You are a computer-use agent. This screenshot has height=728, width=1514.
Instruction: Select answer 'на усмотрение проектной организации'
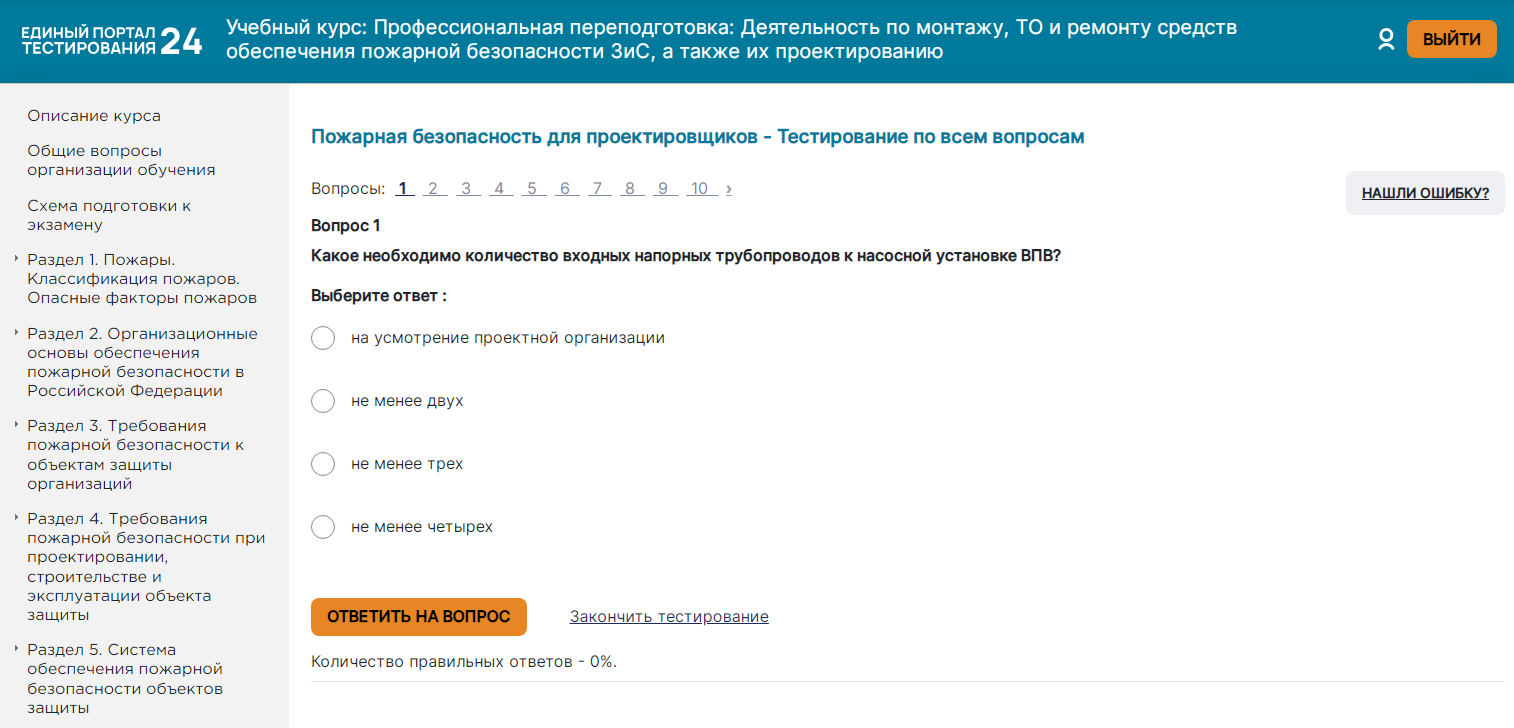point(323,338)
